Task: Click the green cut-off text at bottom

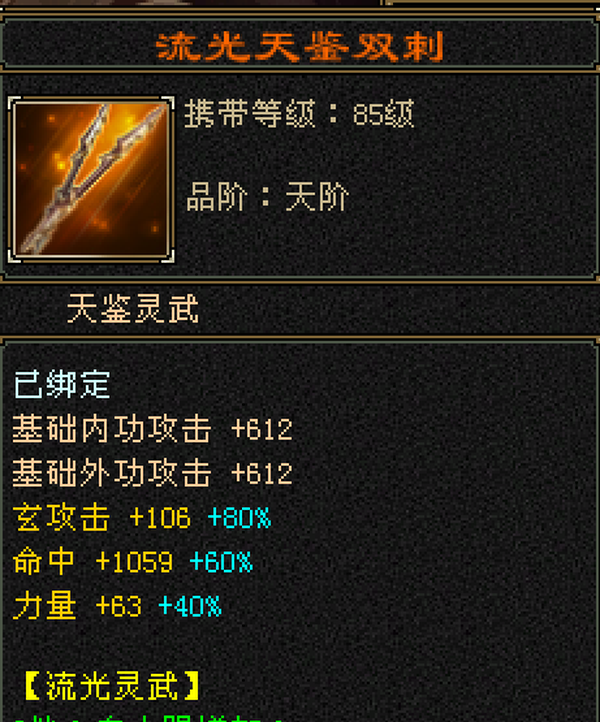Action: tap(147, 718)
